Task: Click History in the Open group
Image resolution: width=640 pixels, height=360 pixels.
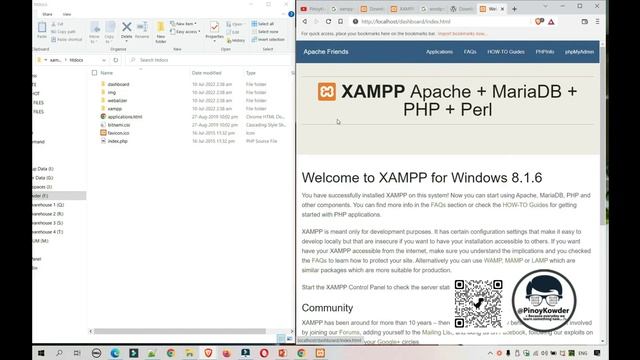Action: (236, 40)
